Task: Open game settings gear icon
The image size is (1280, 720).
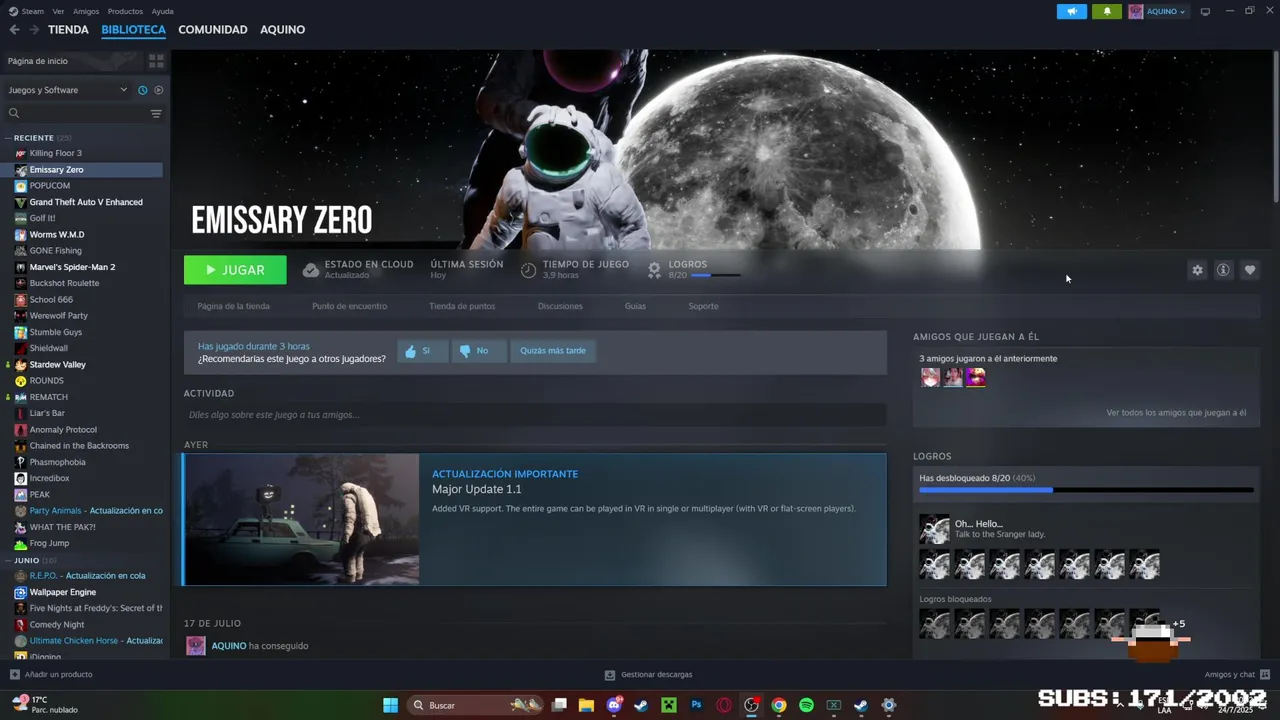Action: click(x=1197, y=270)
